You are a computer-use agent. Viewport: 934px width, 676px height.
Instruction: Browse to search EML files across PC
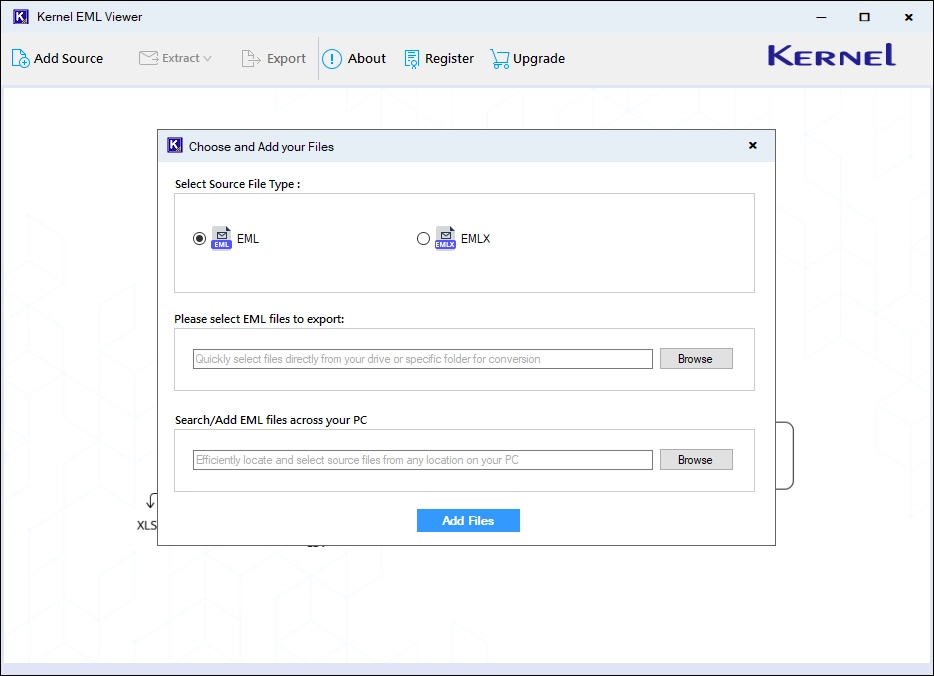click(x=696, y=460)
